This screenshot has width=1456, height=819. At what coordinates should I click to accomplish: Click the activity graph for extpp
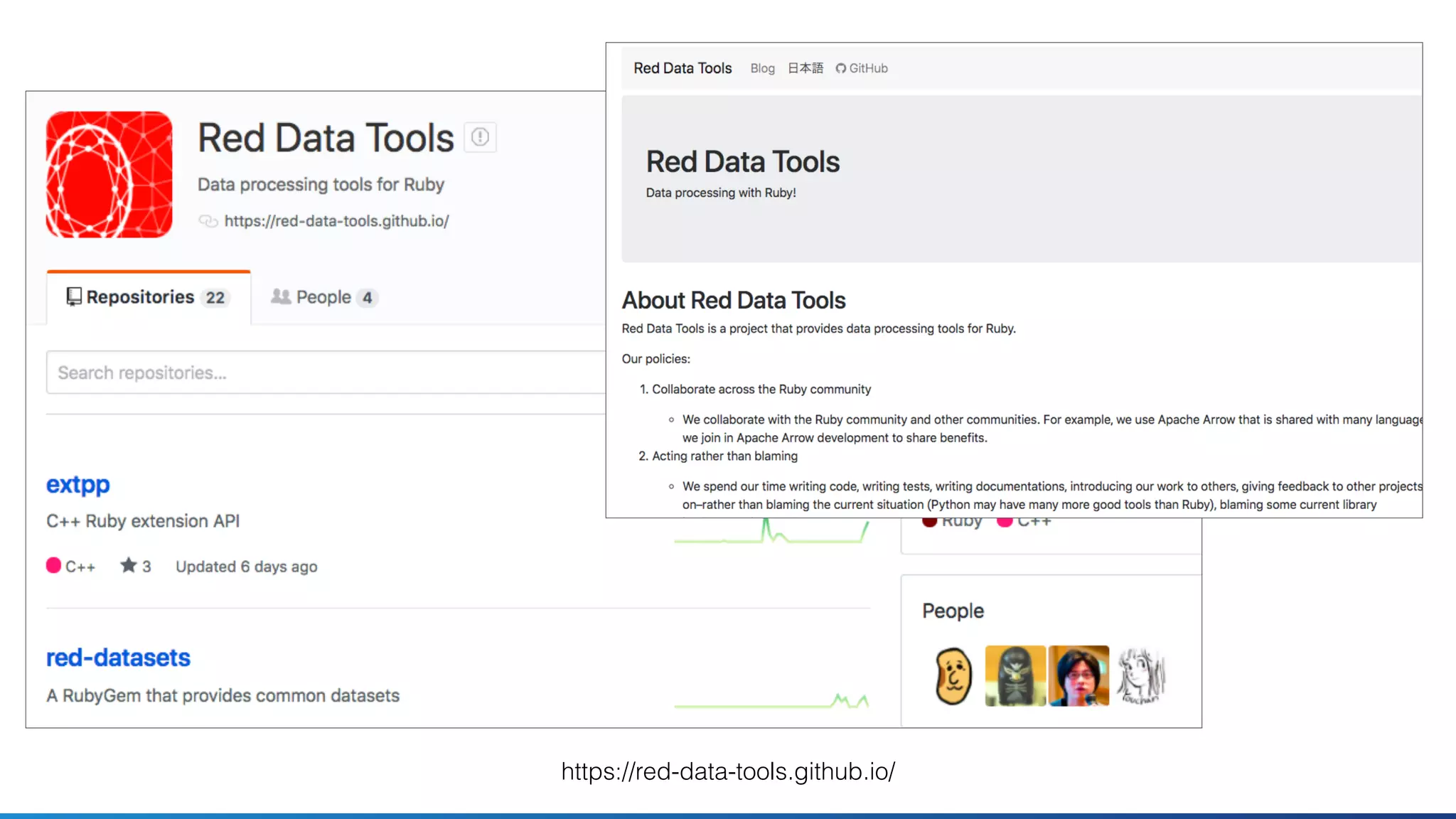tap(772, 532)
